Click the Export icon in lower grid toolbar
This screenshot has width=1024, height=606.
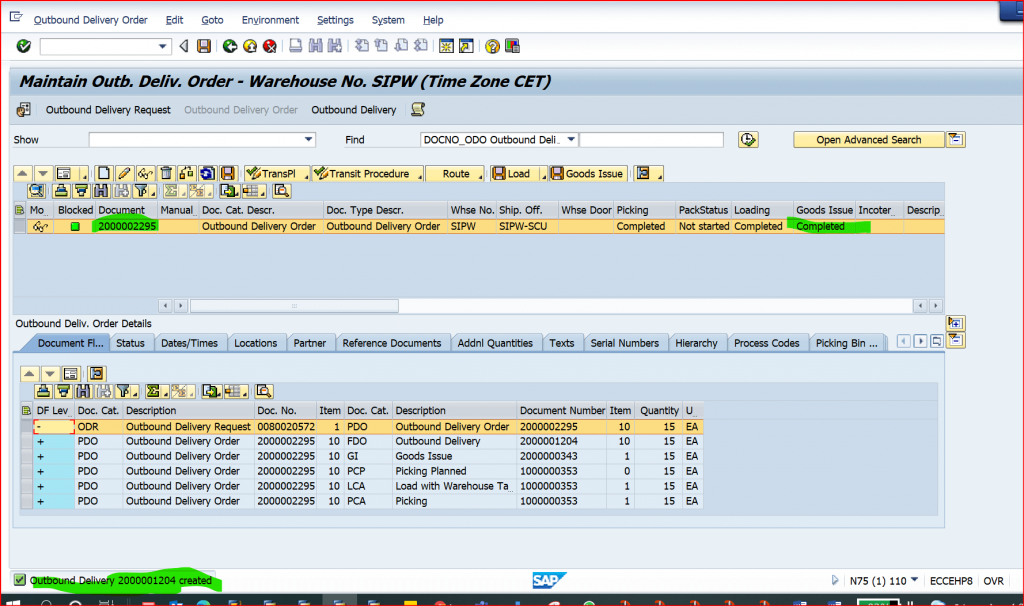point(211,391)
